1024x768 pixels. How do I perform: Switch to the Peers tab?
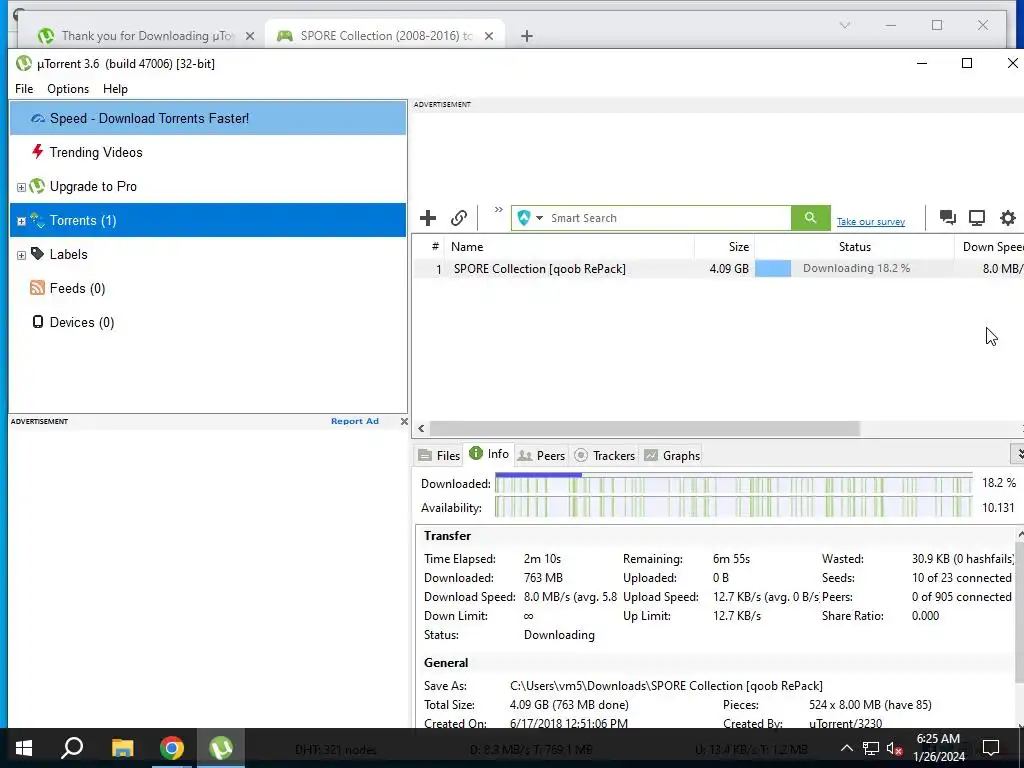click(x=541, y=455)
